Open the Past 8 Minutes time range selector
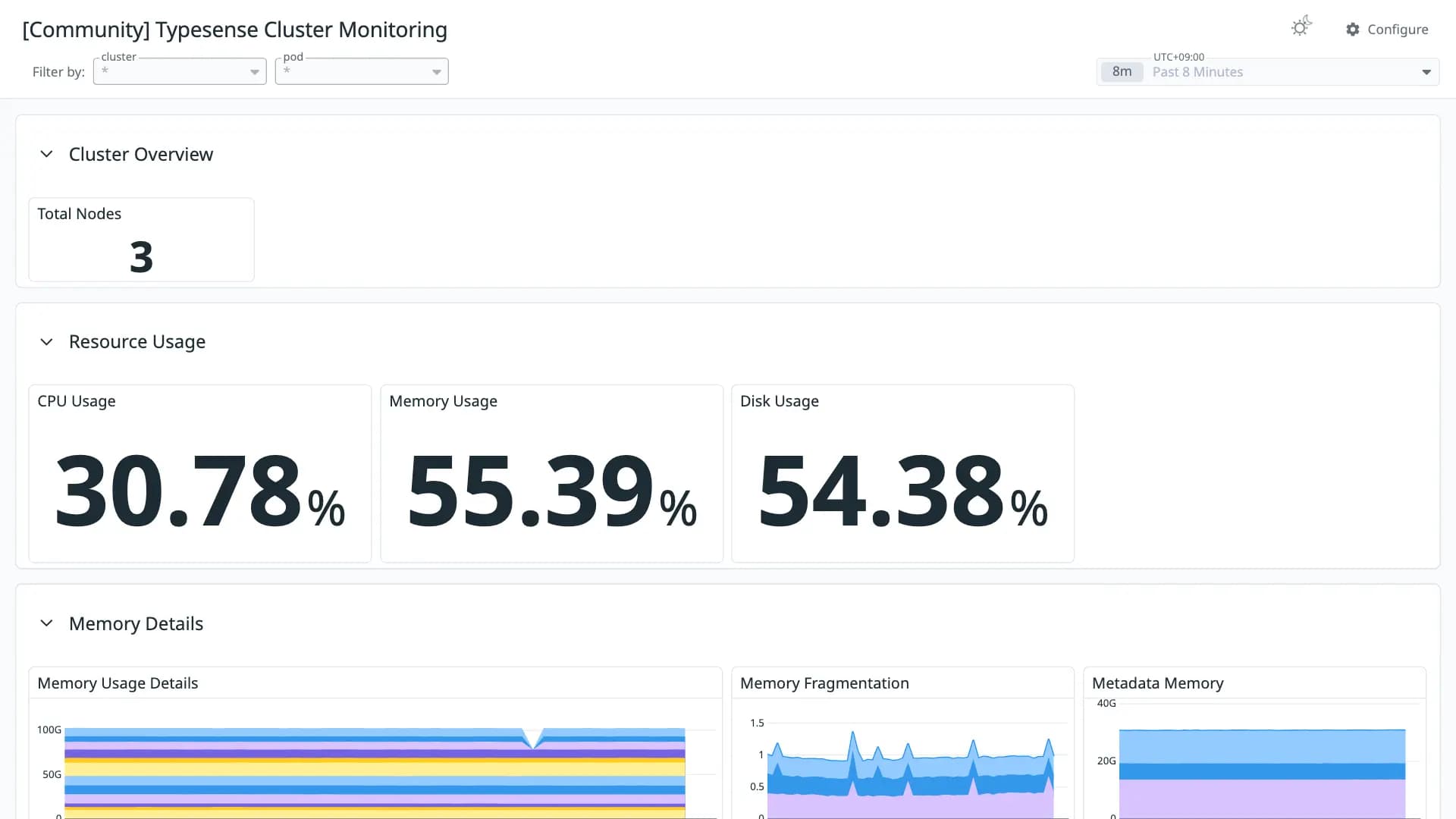The height and width of the screenshot is (819, 1456). (x=1268, y=72)
